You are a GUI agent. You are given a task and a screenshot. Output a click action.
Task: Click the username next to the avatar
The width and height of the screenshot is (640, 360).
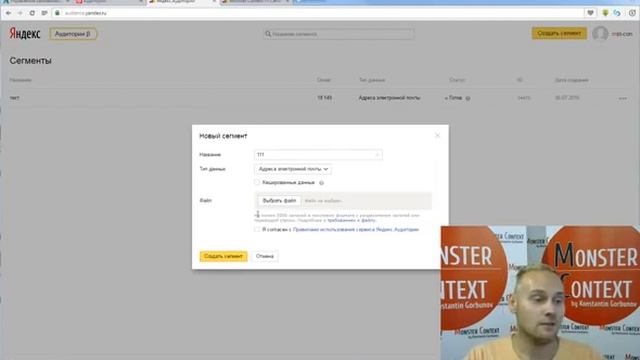[x=622, y=34]
